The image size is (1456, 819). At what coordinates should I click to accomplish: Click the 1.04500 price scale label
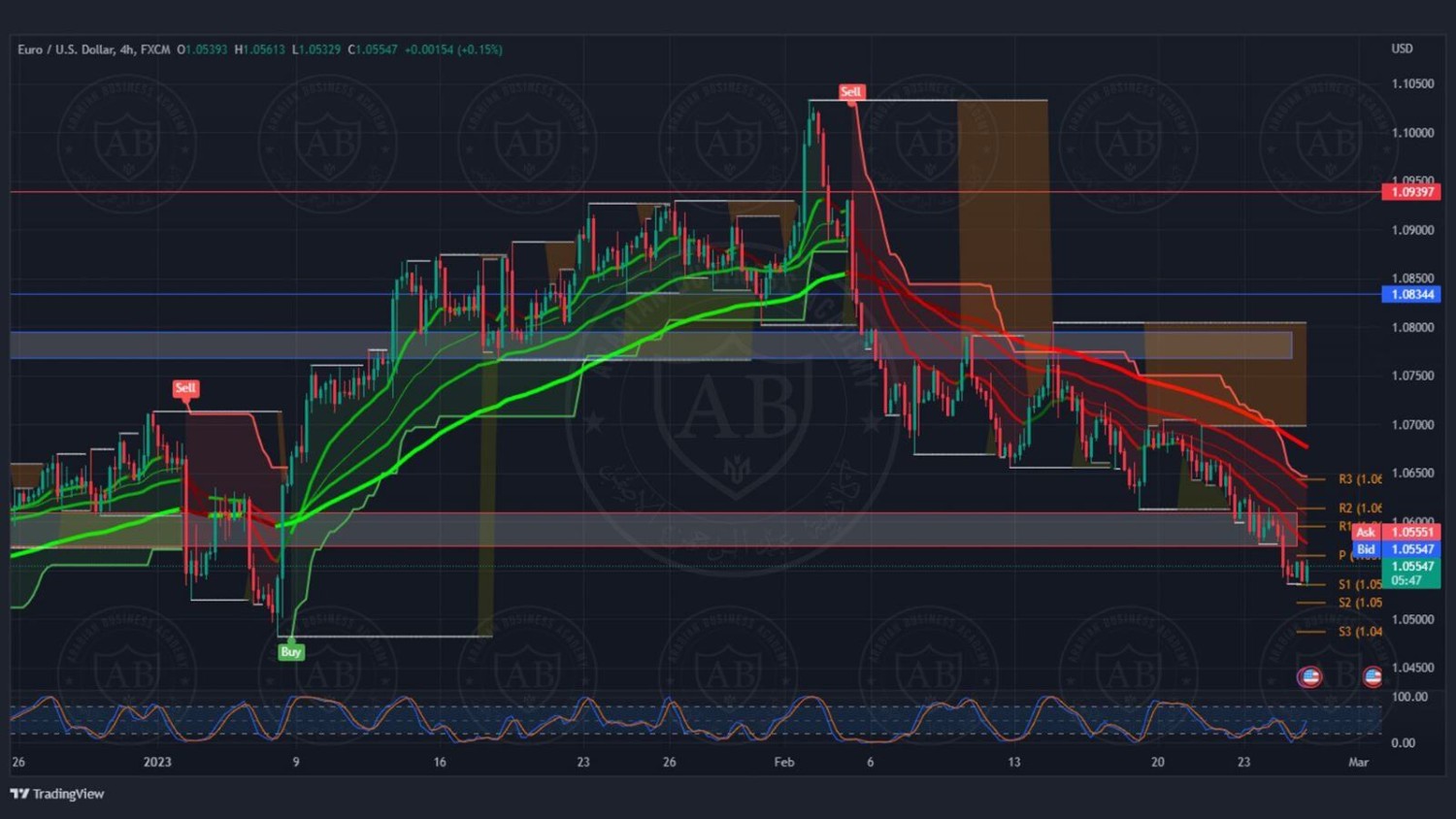(1412, 668)
